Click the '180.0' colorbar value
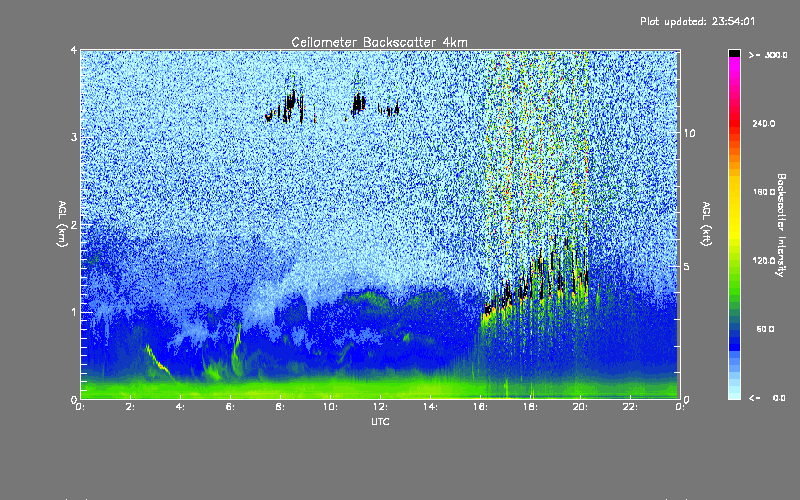Screen dimensions: 800x500 pos(764,192)
